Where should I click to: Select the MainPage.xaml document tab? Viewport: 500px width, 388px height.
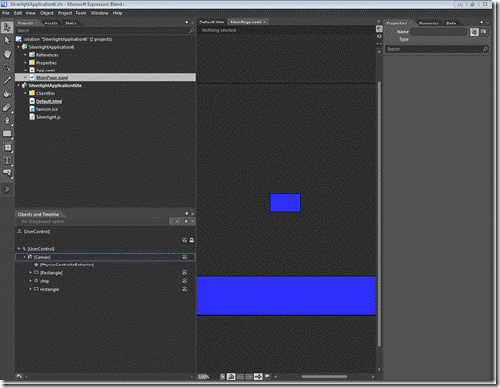246,22
